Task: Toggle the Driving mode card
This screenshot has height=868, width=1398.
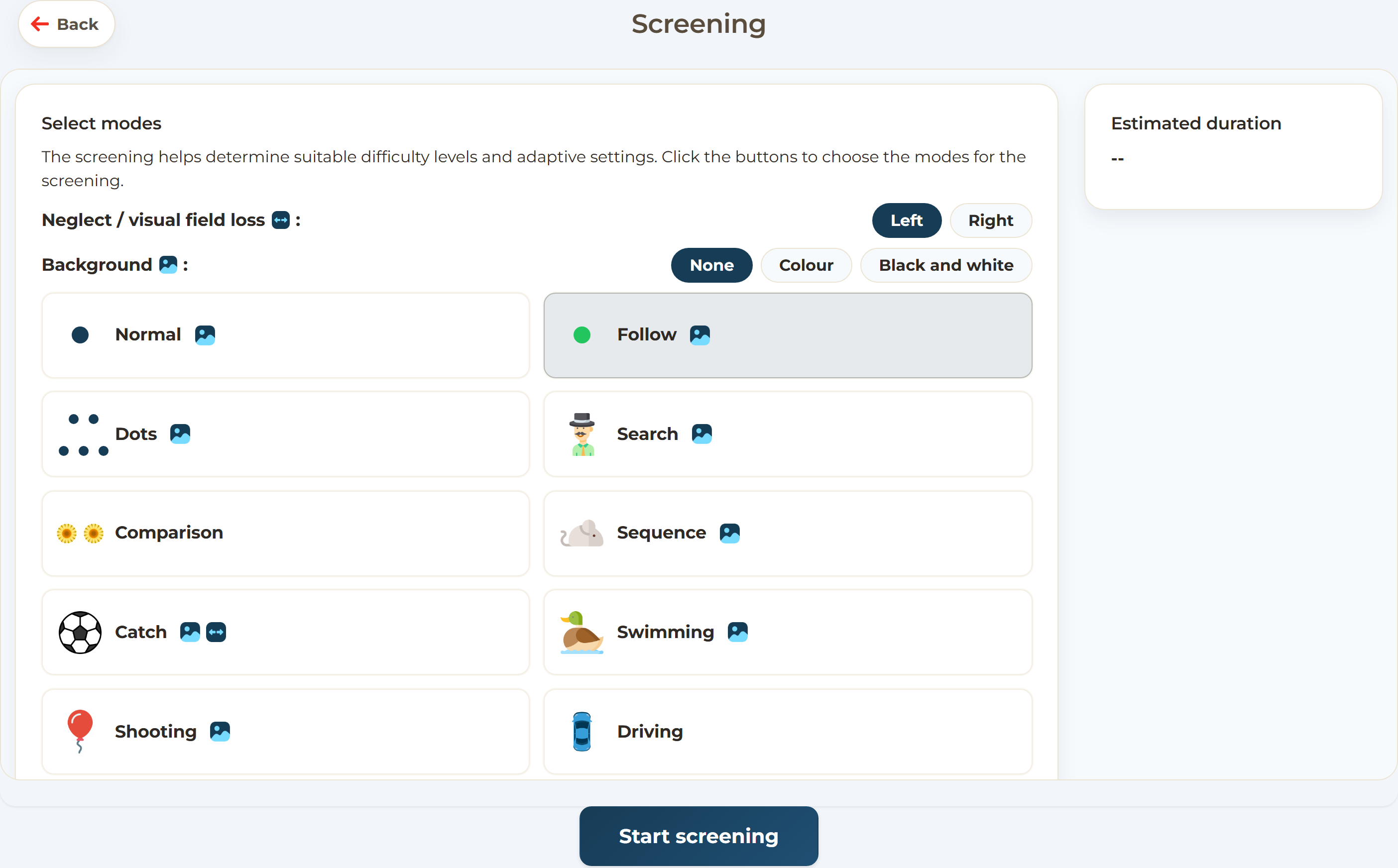Action: (x=788, y=731)
